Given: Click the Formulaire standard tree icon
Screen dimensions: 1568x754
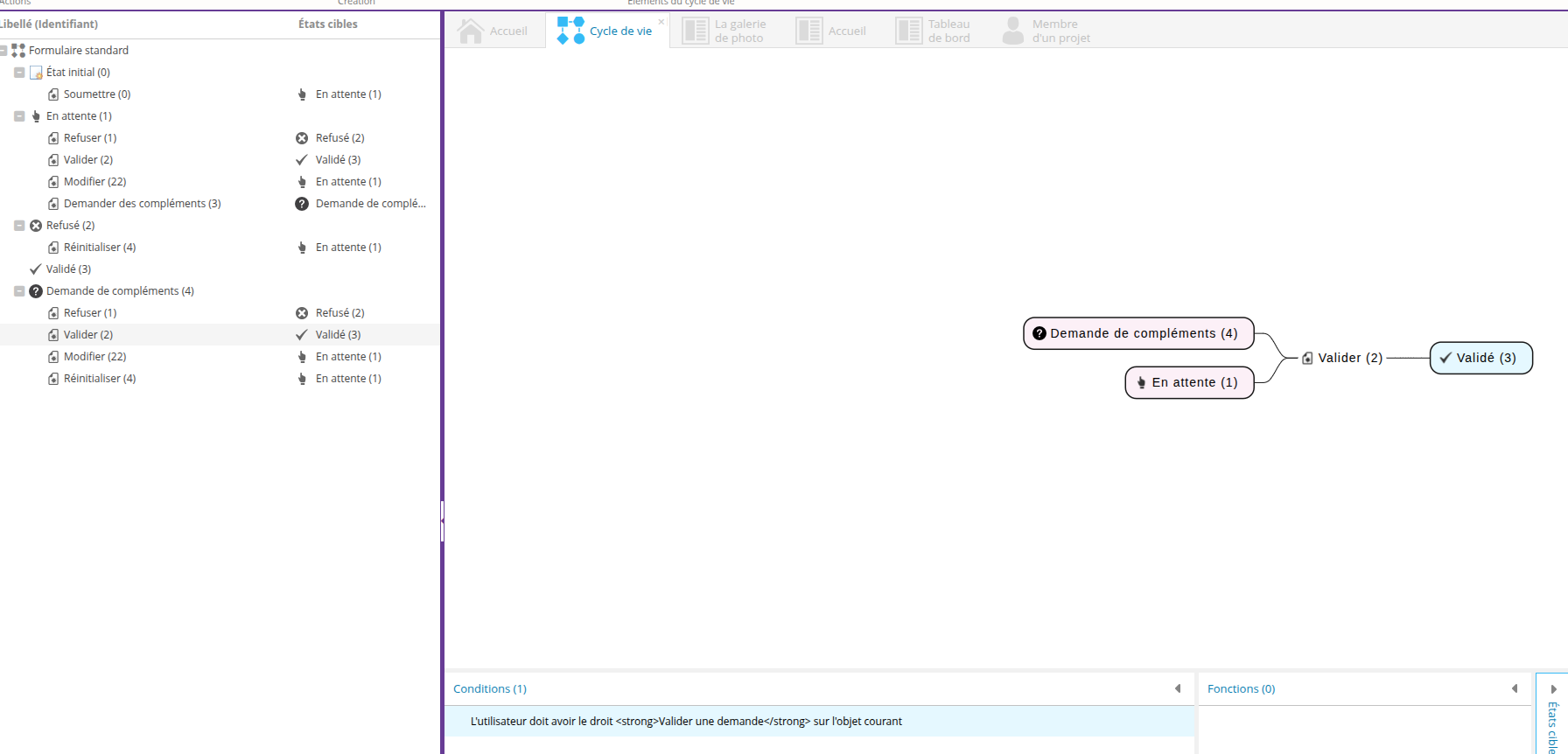Looking at the screenshot, I should click(x=18, y=51).
